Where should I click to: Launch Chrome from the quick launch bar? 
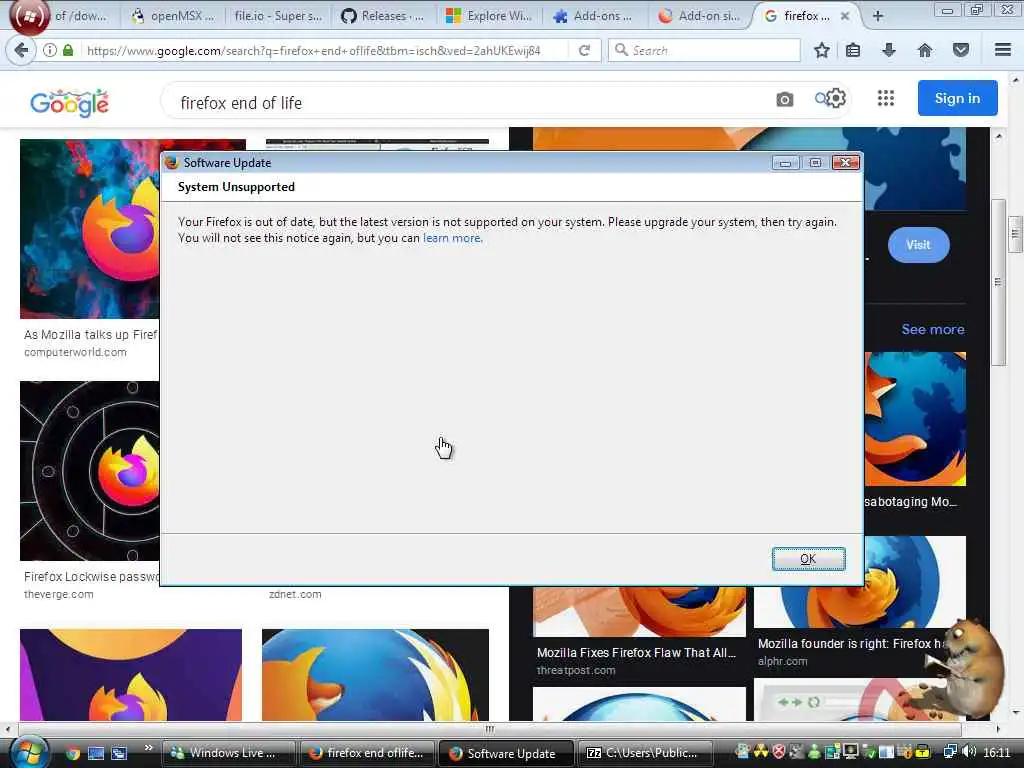coord(72,753)
